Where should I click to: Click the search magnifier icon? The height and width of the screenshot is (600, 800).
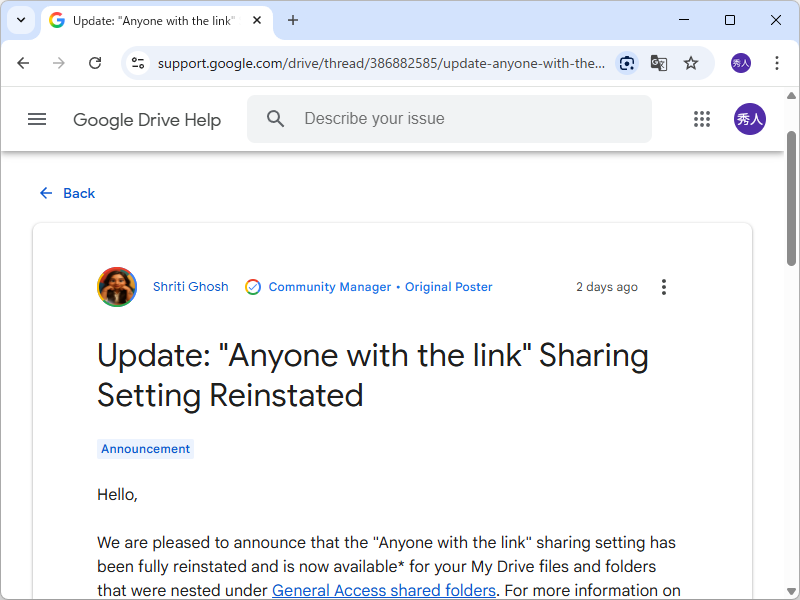(x=276, y=119)
